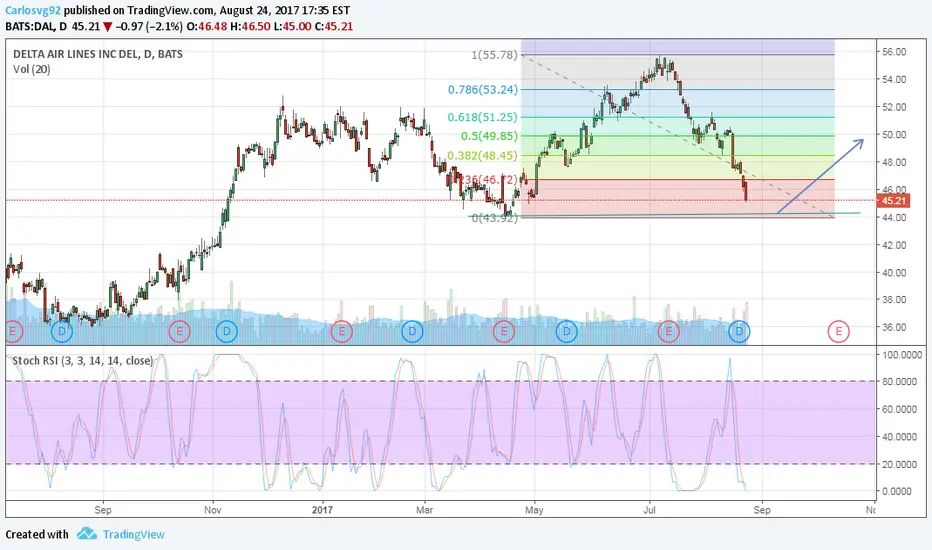The image size is (932, 550).
Task: Click the red 45.21 current price tag
Action: pyautogui.click(x=893, y=200)
